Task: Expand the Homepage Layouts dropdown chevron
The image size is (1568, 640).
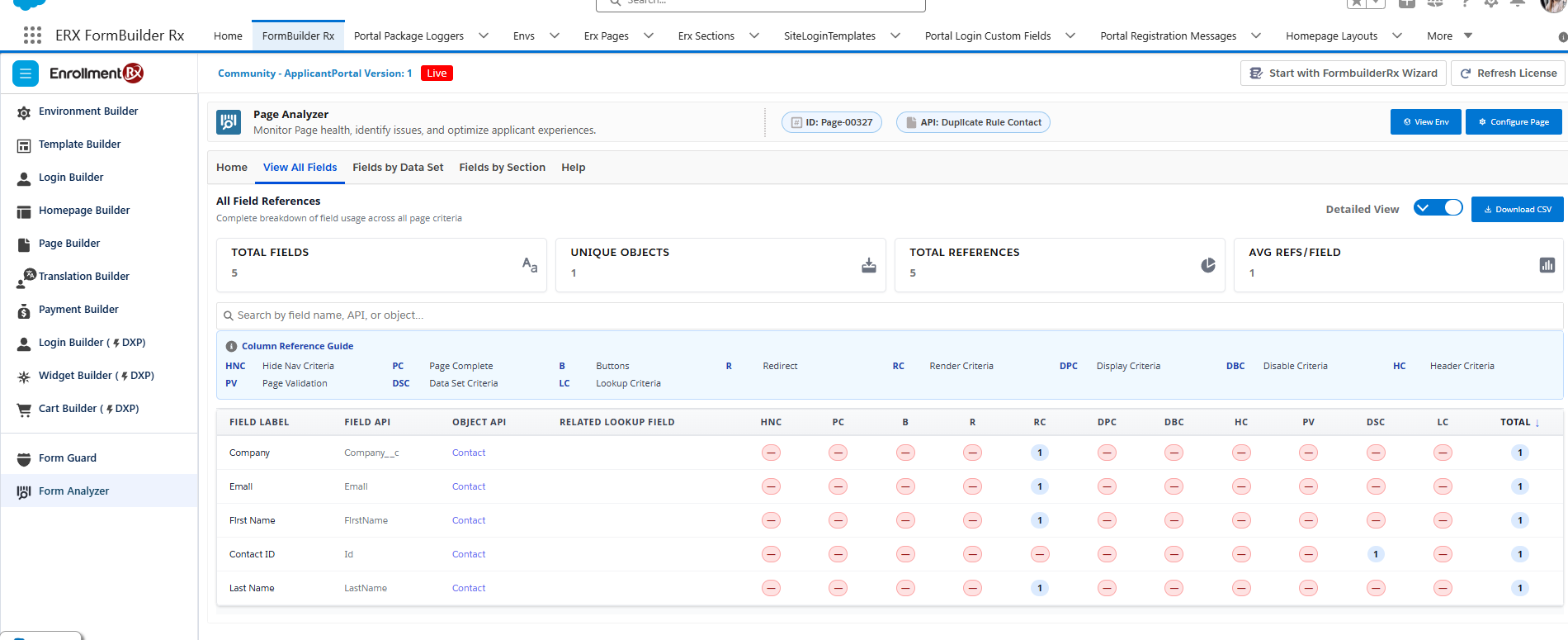Action: [1397, 36]
